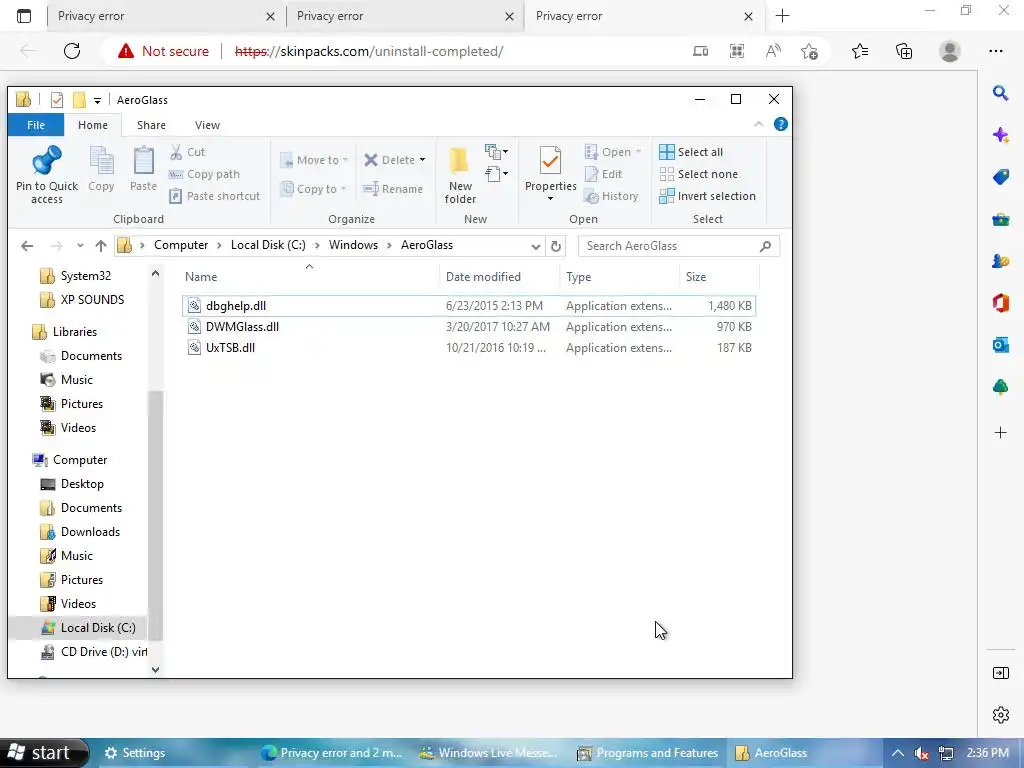Open a new browser tab
The height and width of the screenshot is (768, 1024).
click(x=782, y=16)
